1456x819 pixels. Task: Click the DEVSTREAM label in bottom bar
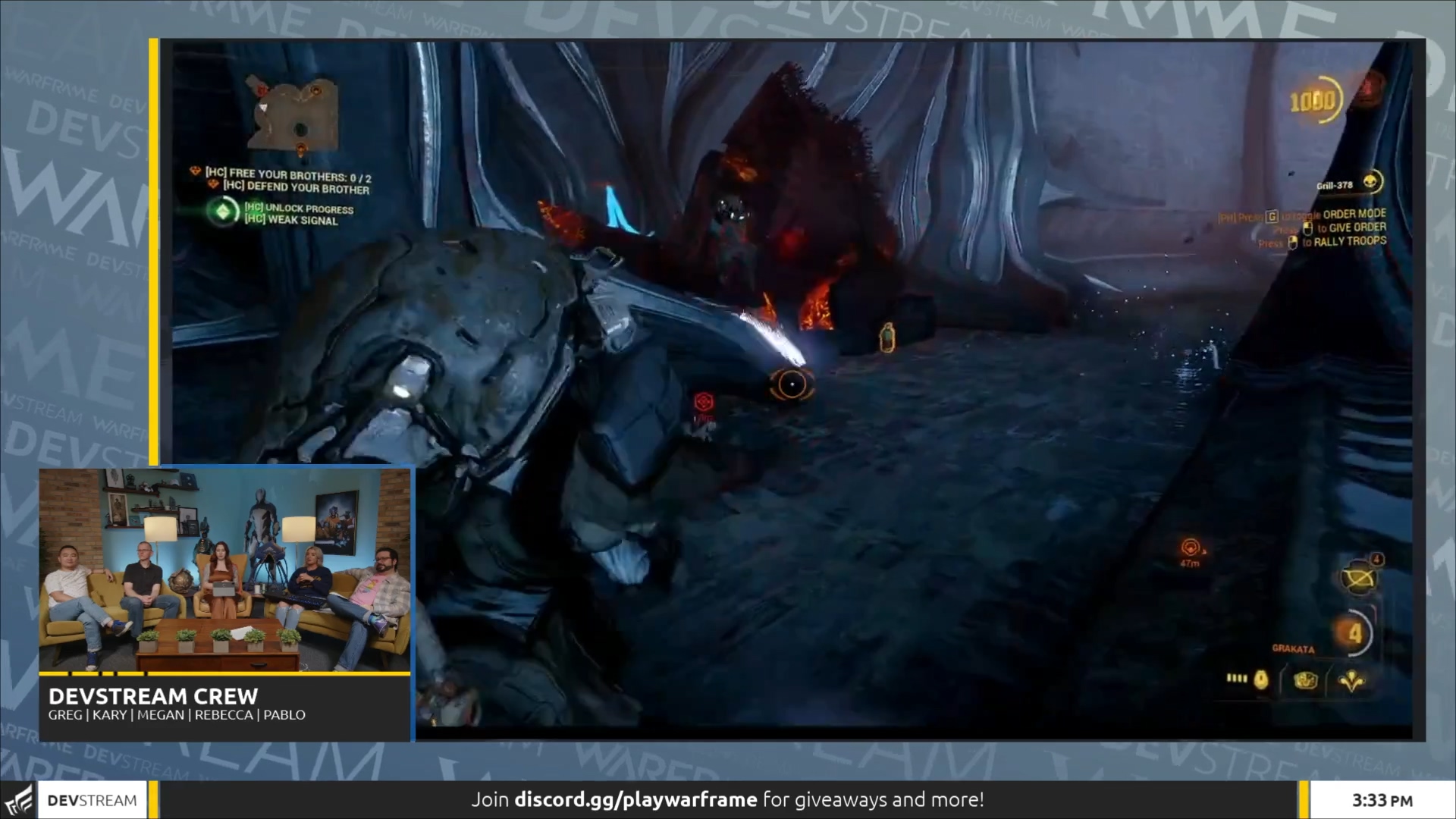coord(92,801)
